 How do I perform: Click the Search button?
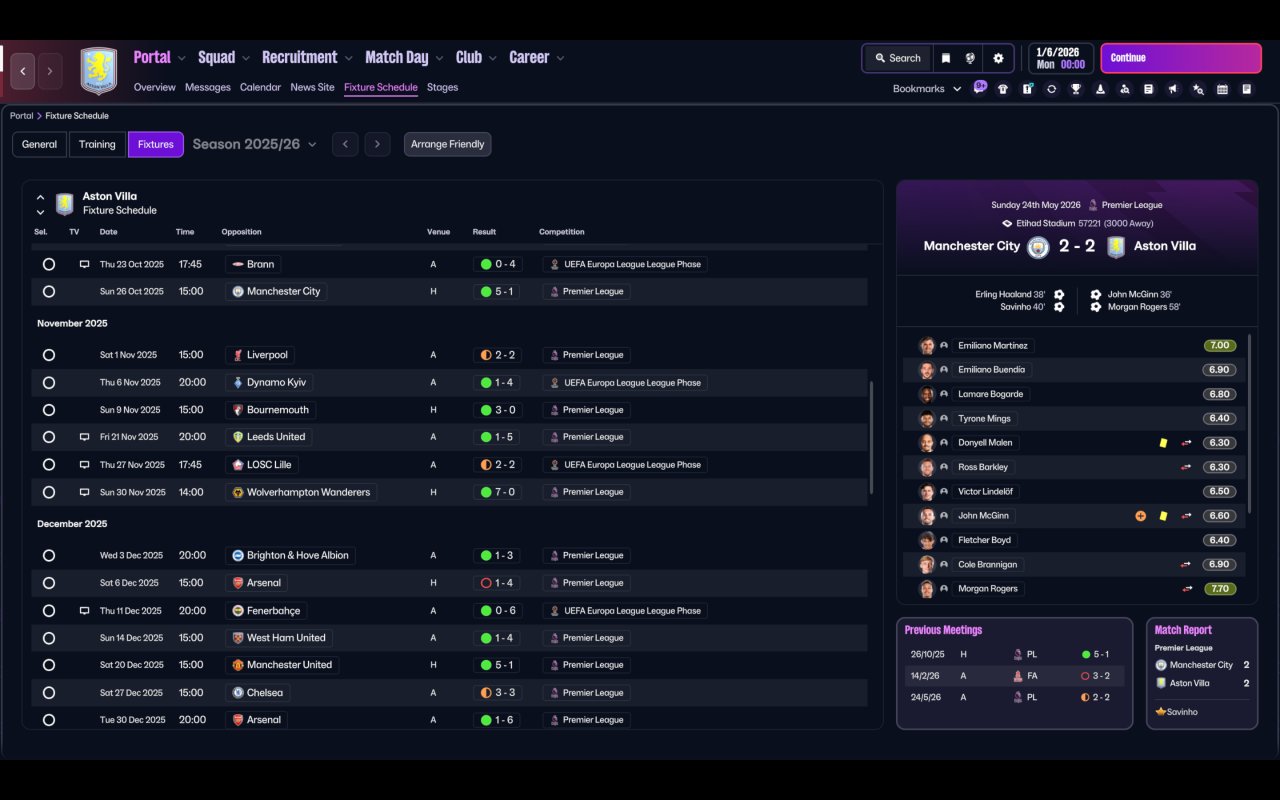[x=897, y=58]
